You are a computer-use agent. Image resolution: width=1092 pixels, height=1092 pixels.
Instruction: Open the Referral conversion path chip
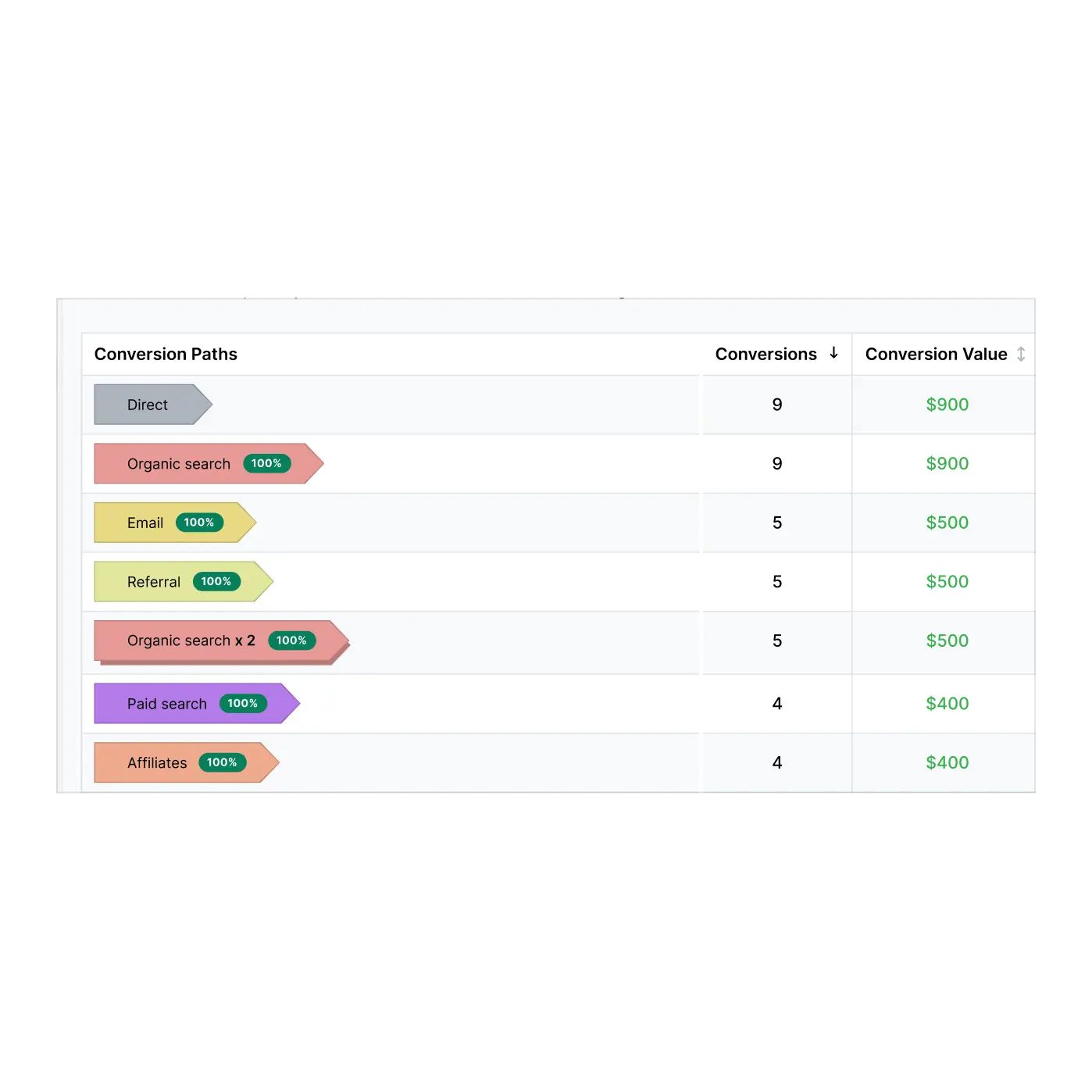pyautogui.click(x=154, y=582)
